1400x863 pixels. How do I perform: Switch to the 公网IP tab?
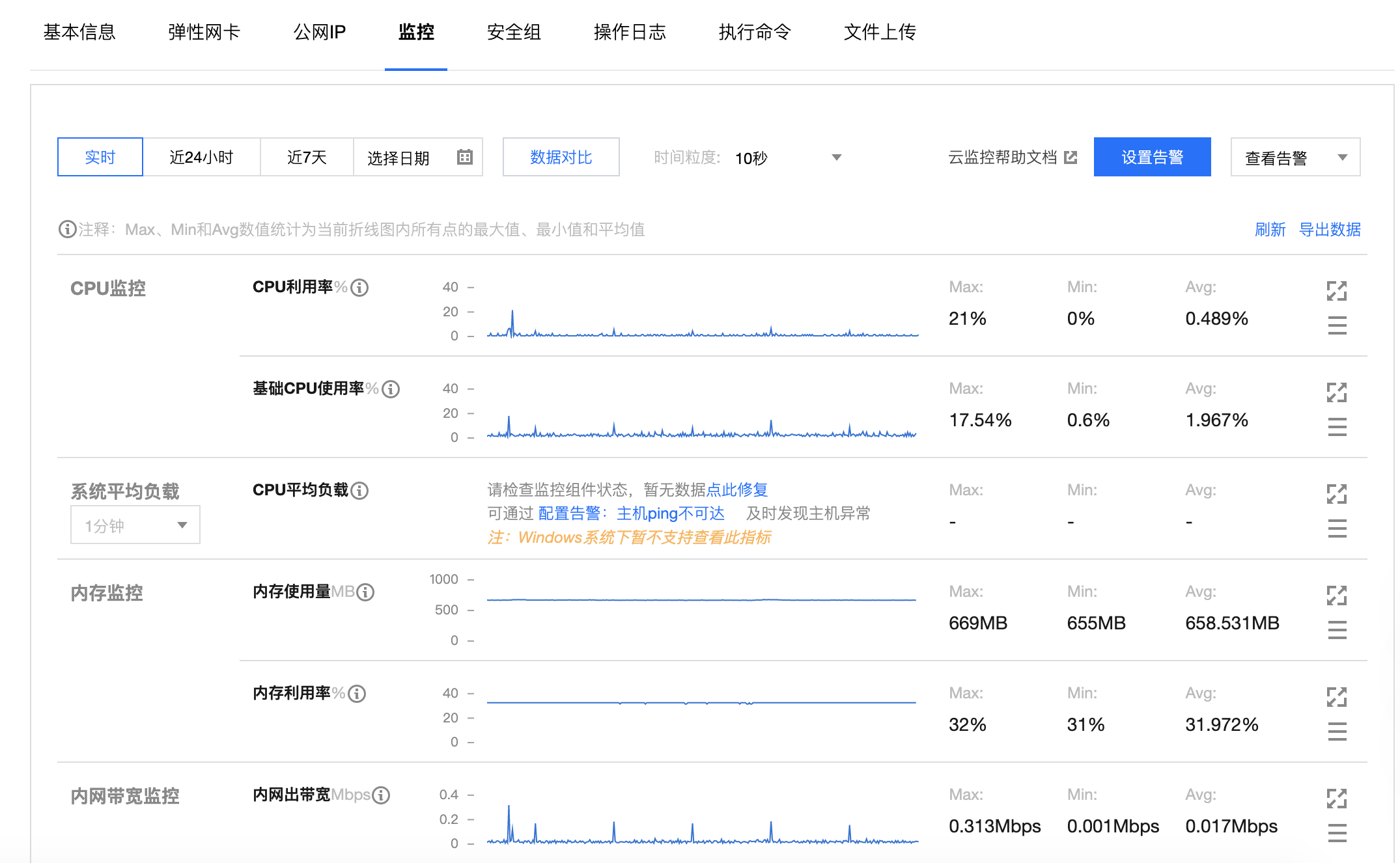click(x=320, y=32)
